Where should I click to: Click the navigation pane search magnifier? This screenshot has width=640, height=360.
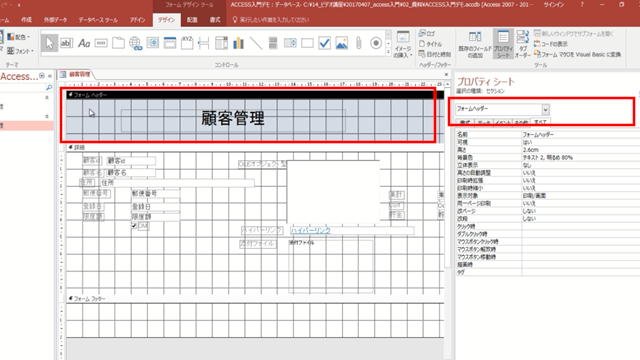tap(49, 87)
